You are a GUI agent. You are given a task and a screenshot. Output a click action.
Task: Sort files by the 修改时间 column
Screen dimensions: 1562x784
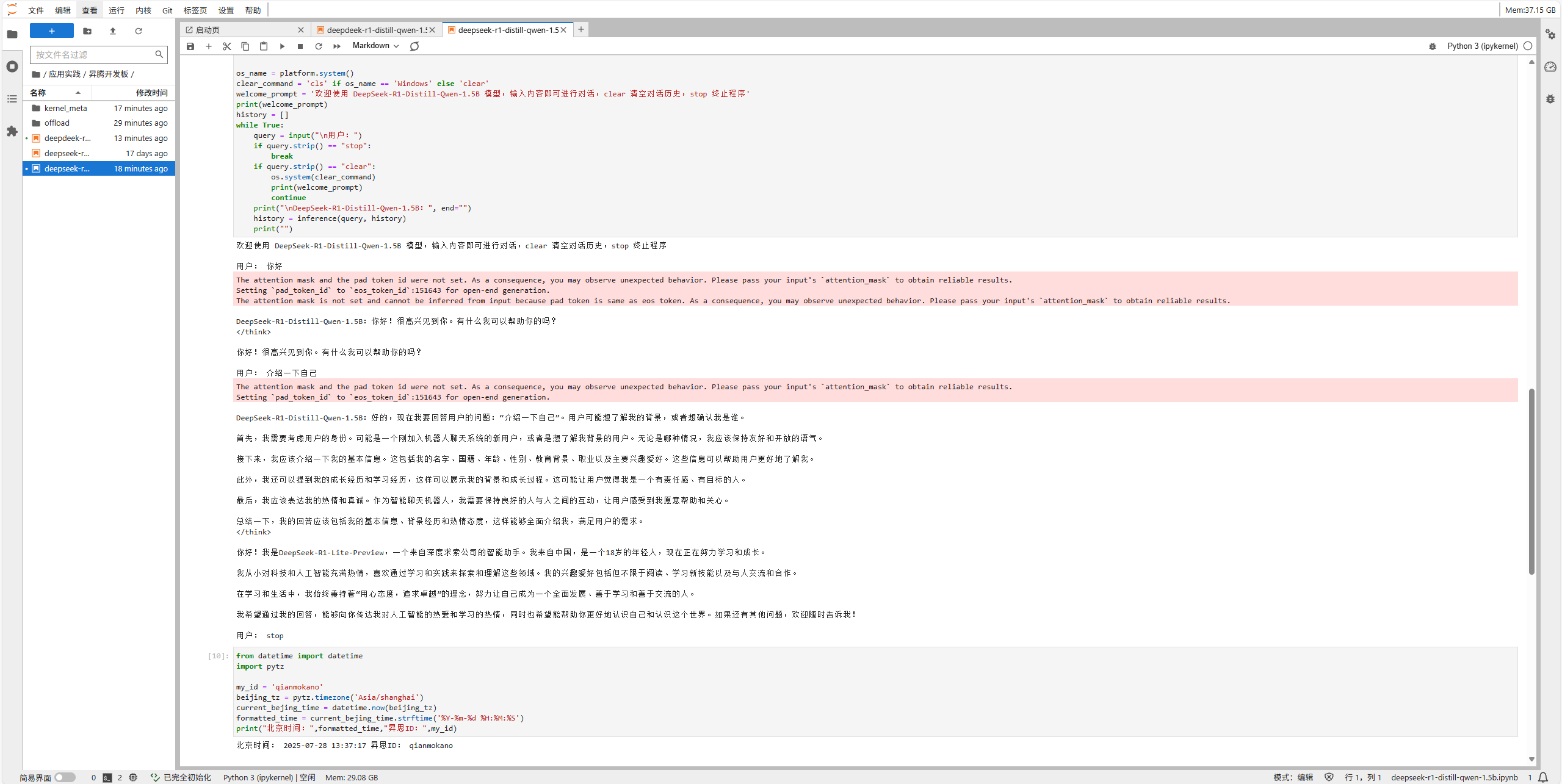click(x=151, y=93)
